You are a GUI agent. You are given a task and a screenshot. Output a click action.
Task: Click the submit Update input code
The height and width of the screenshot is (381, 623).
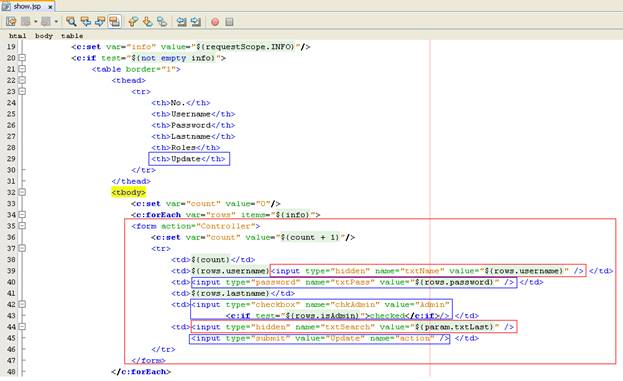pyautogui.click(x=320, y=338)
